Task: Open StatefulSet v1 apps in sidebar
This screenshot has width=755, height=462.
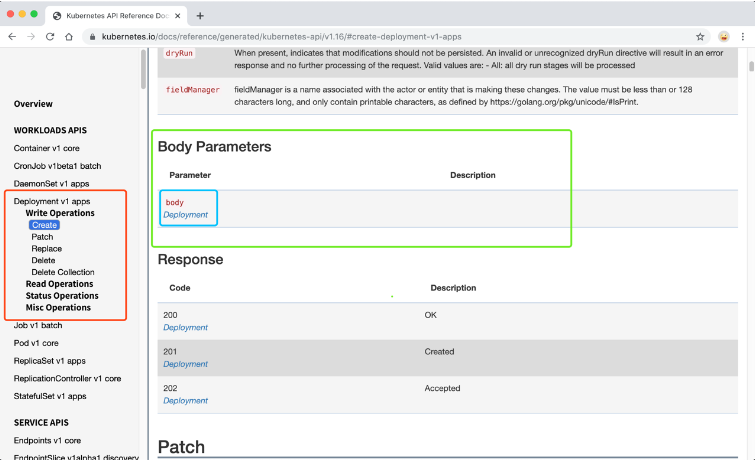Action: point(50,396)
